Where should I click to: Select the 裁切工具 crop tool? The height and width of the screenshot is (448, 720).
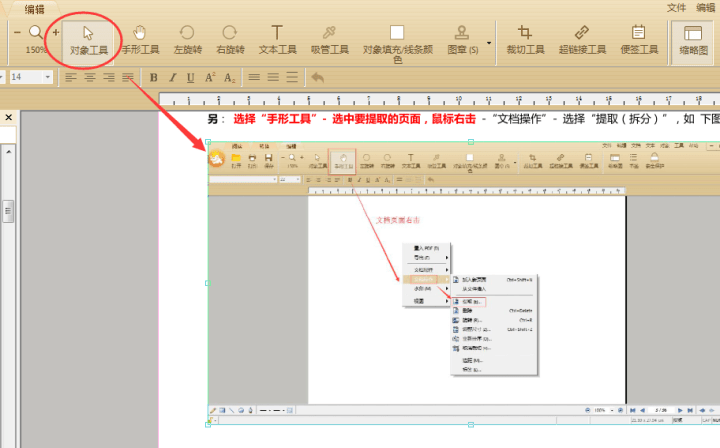[525, 39]
